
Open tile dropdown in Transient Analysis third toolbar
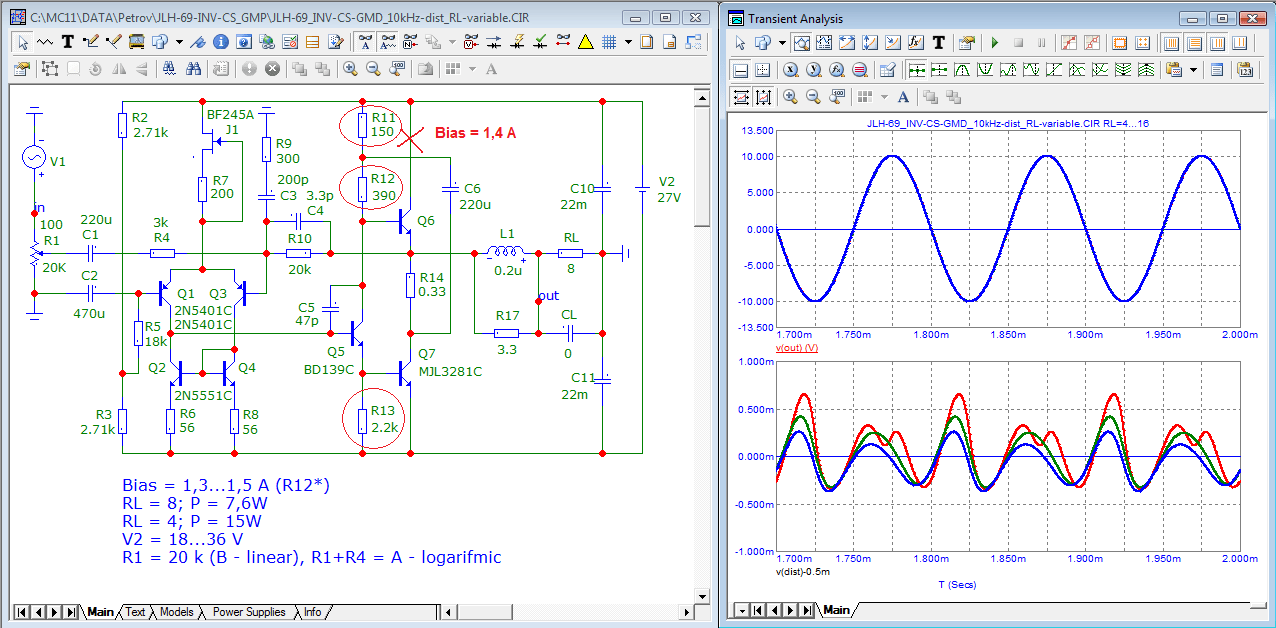point(885,97)
